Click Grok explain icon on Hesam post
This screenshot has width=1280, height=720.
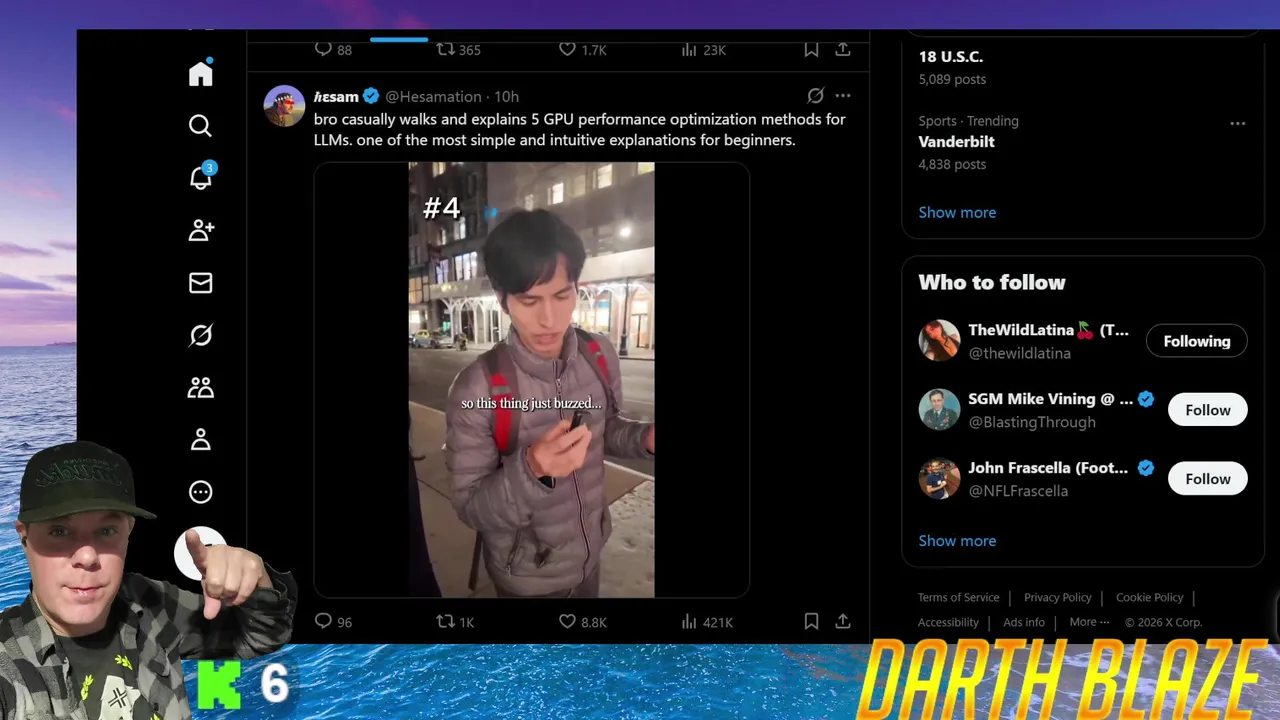pyautogui.click(x=815, y=96)
